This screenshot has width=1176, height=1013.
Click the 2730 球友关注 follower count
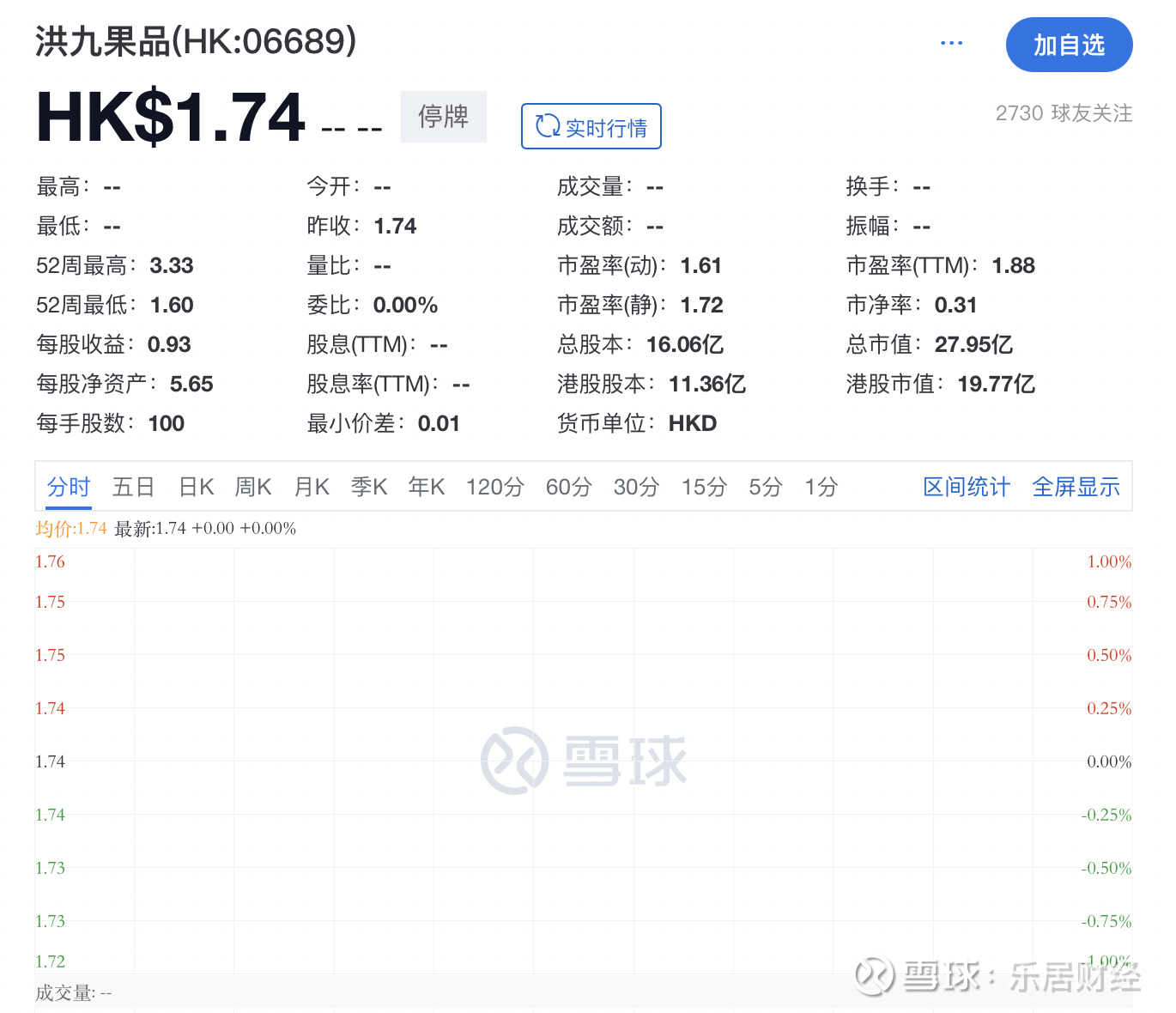click(x=1064, y=113)
